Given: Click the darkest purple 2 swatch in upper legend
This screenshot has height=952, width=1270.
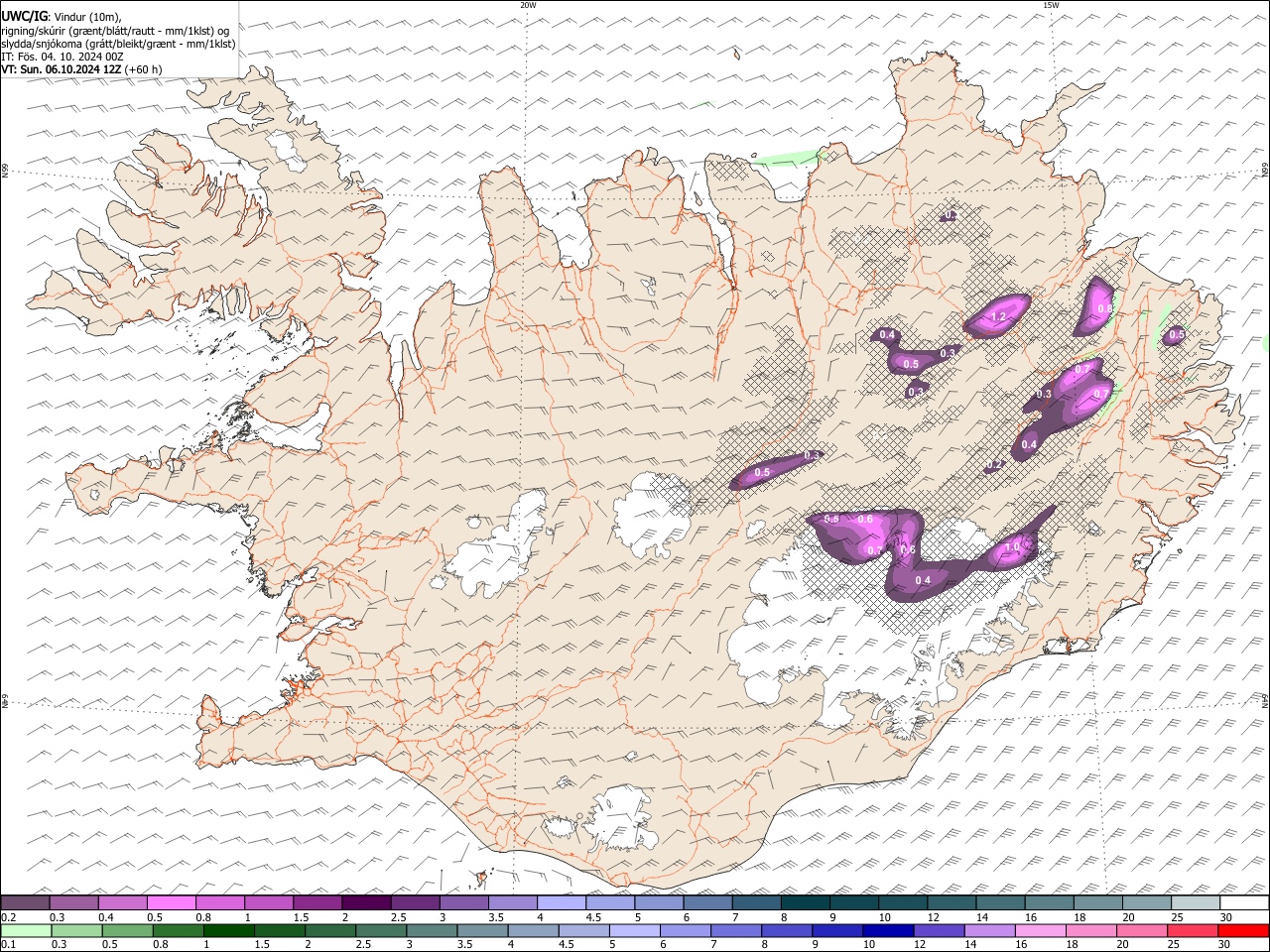Looking at the screenshot, I should (366, 903).
